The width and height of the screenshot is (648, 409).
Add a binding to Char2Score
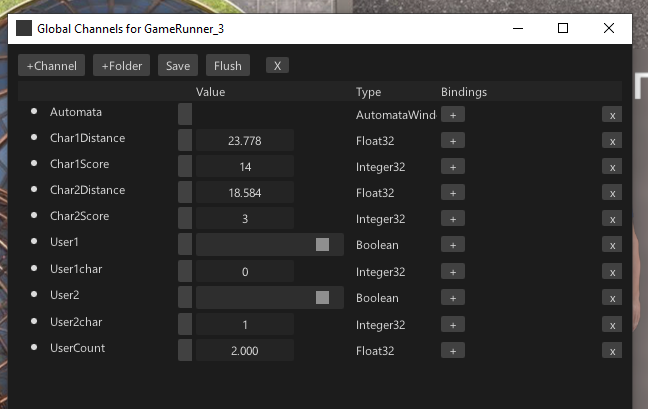[x=453, y=219]
